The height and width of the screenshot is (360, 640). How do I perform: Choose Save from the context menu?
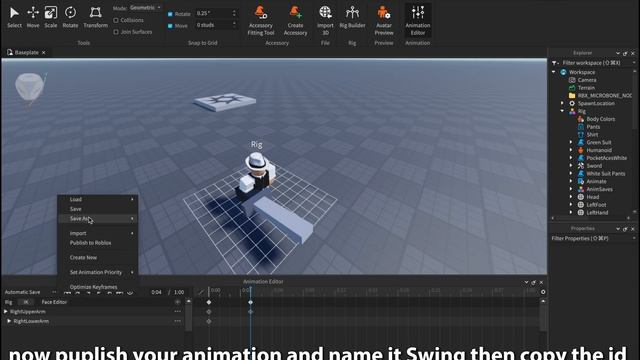coord(98,209)
